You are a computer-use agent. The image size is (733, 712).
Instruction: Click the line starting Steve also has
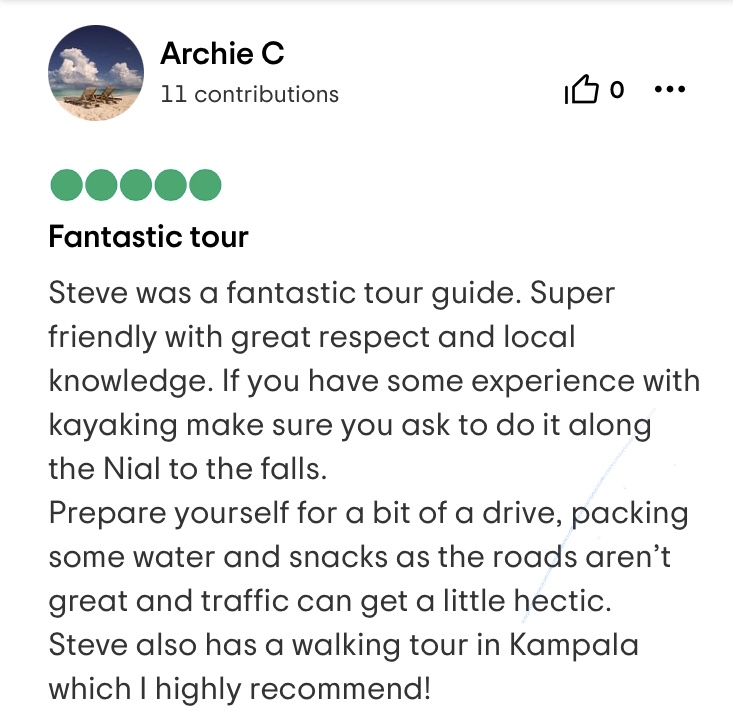tap(343, 646)
